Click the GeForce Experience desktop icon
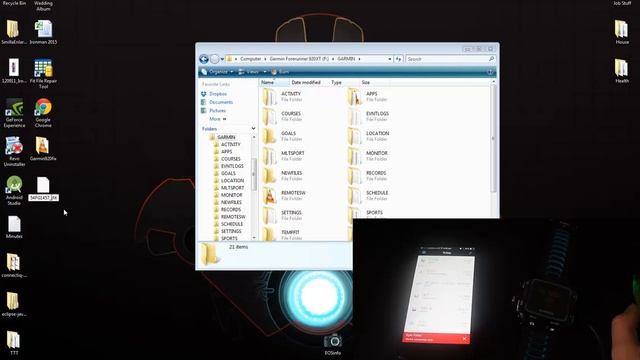 14,113
